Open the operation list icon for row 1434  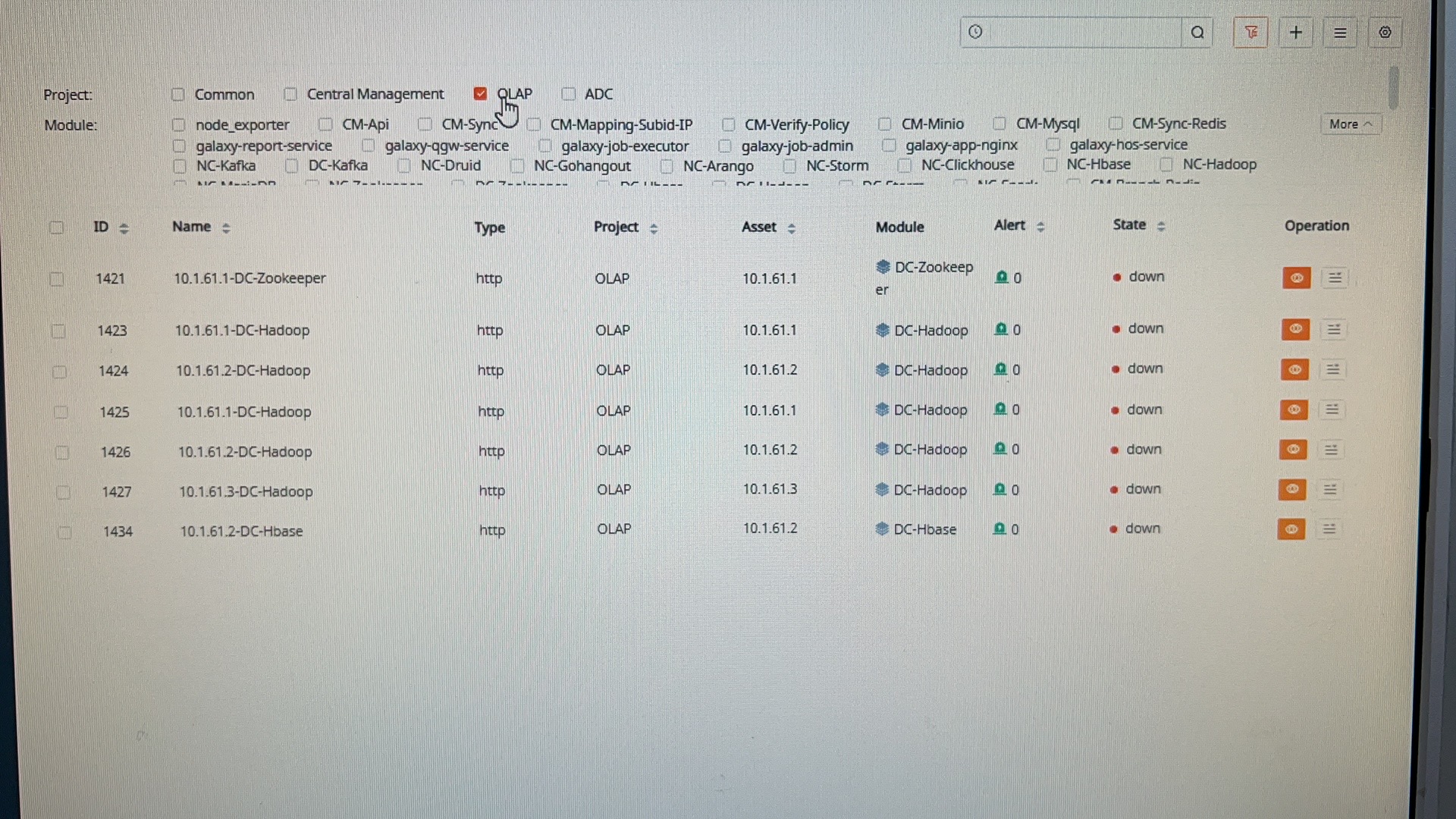(1329, 529)
